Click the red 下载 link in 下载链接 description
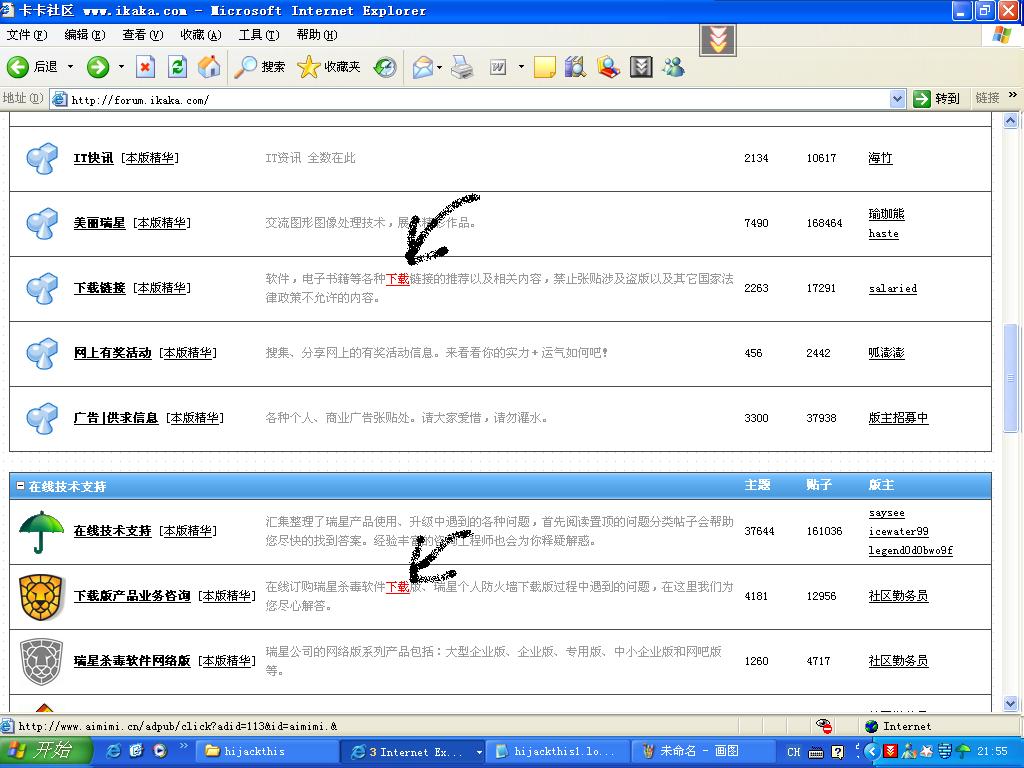The height and width of the screenshot is (768, 1024). (398, 280)
